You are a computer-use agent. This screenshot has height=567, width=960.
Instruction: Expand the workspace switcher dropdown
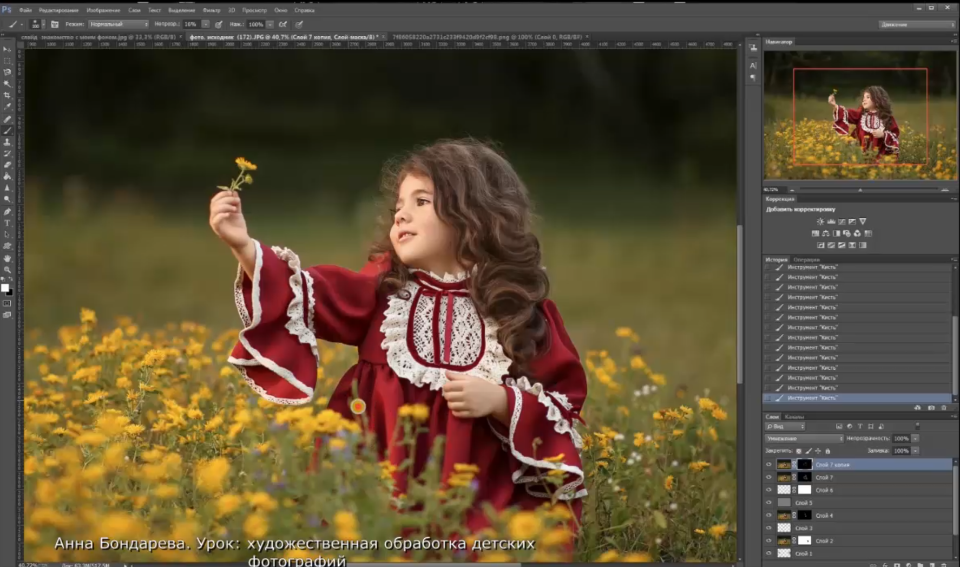pos(915,24)
